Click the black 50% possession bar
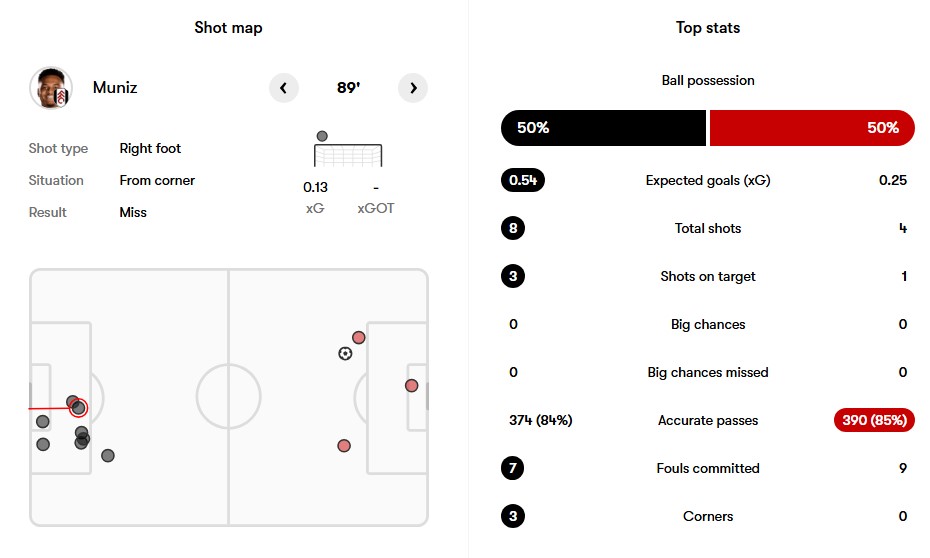The image size is (930, 558). point(604,128)
